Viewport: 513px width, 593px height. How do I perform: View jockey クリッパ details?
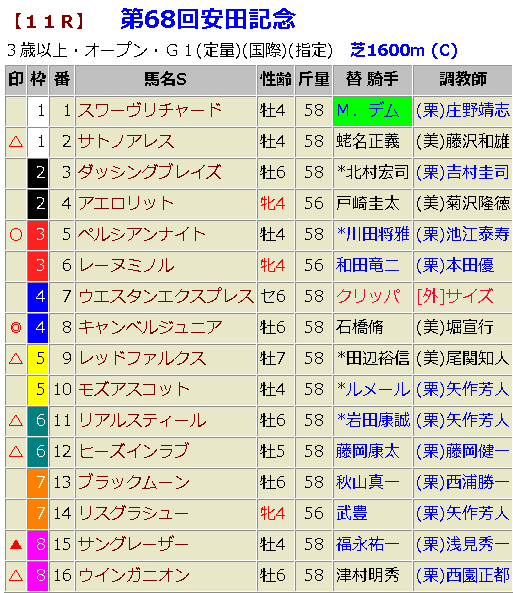(x=367, y=297)
